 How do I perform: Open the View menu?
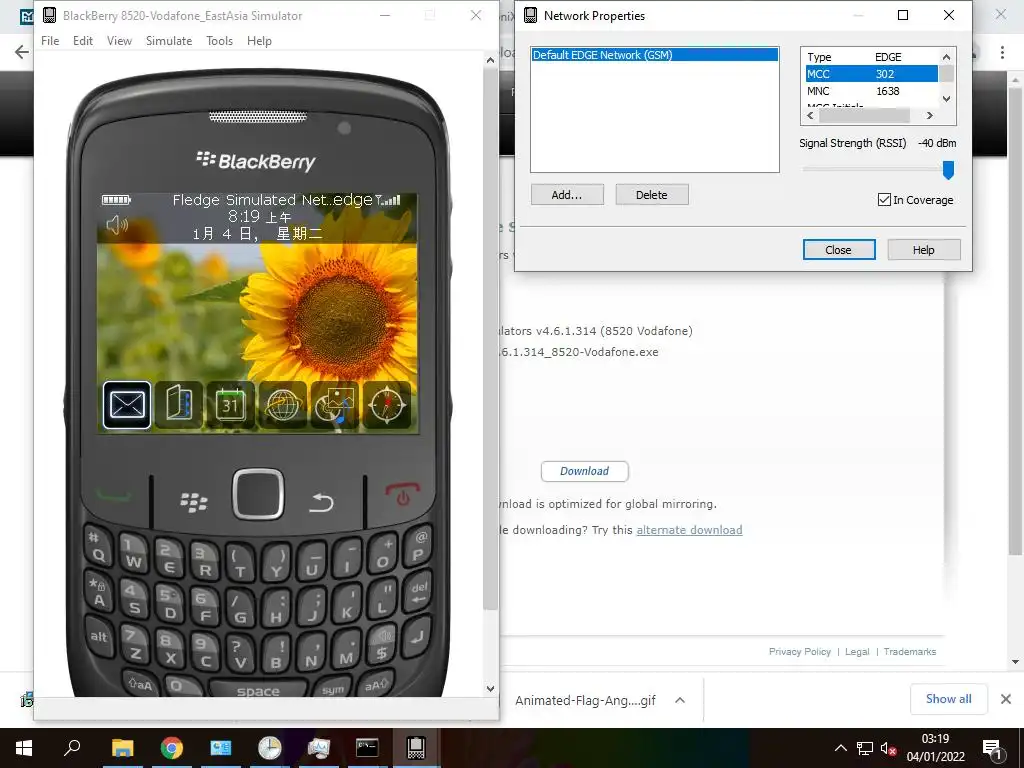pos(120,40)
